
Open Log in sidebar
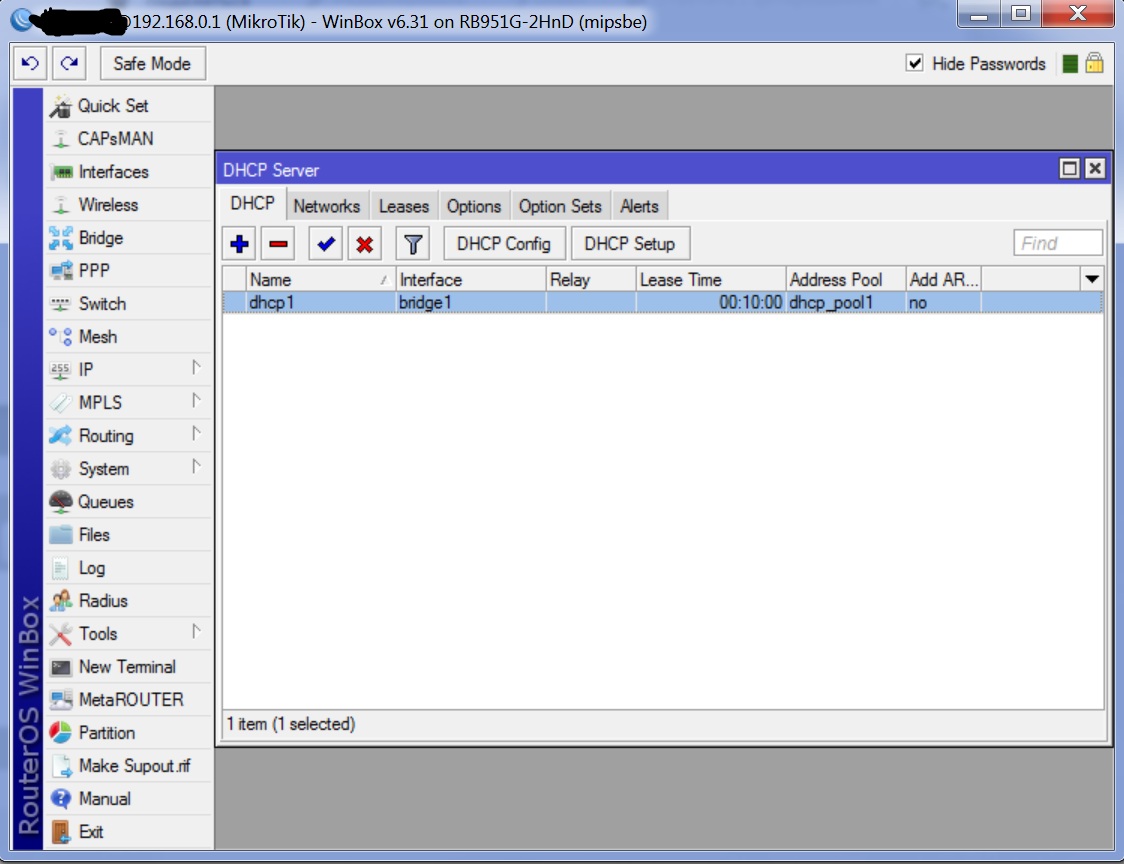tap(128, 568)
